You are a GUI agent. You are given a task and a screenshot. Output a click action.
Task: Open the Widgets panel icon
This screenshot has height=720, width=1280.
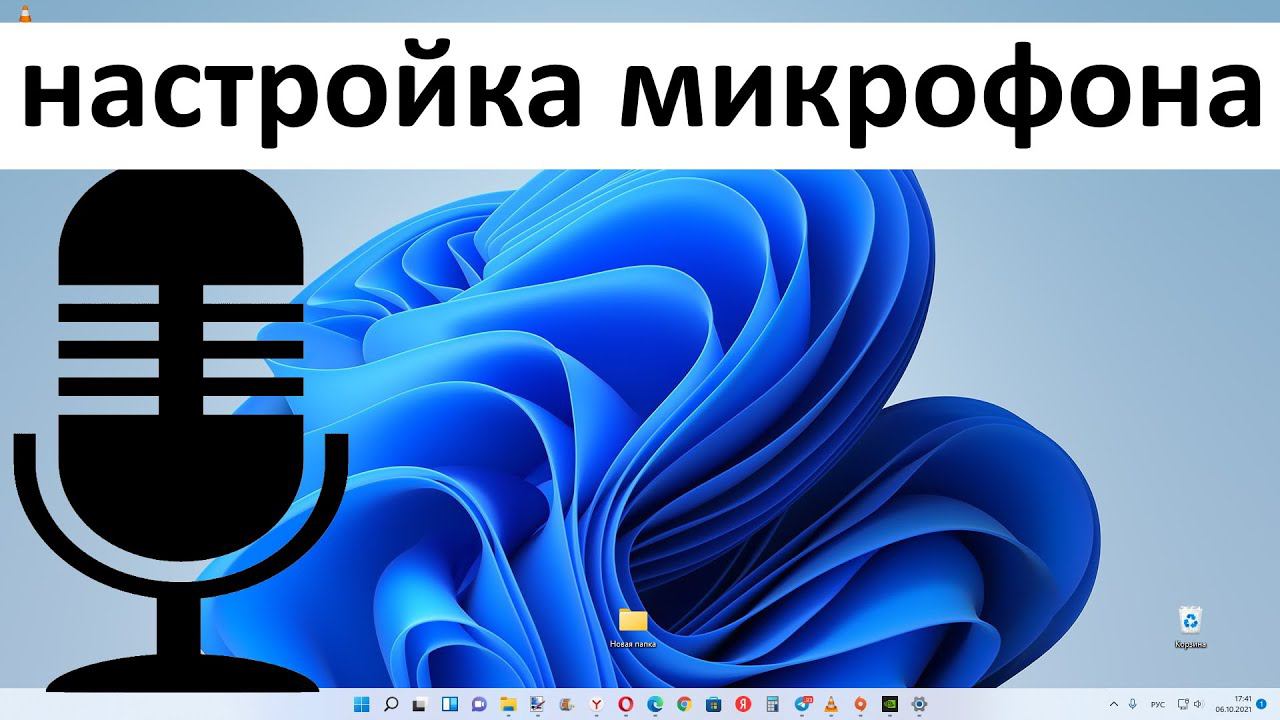tap(450, 704)
